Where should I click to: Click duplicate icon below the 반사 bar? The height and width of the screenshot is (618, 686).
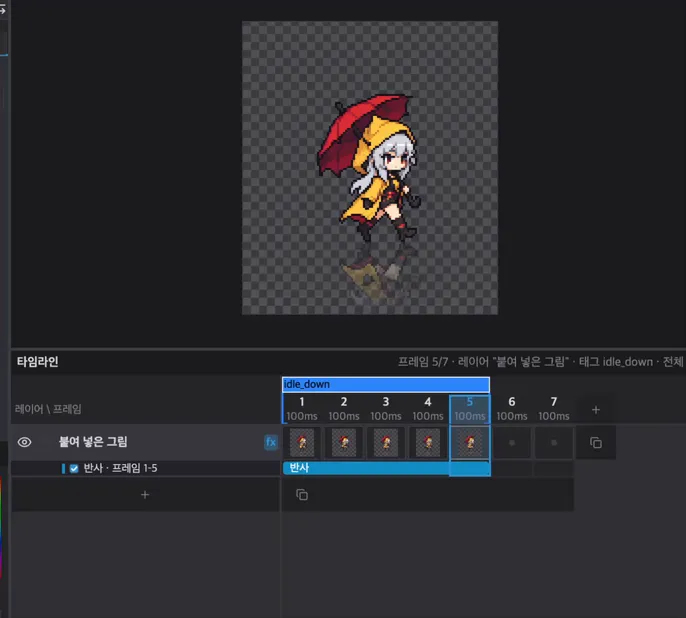pos(302,495)
